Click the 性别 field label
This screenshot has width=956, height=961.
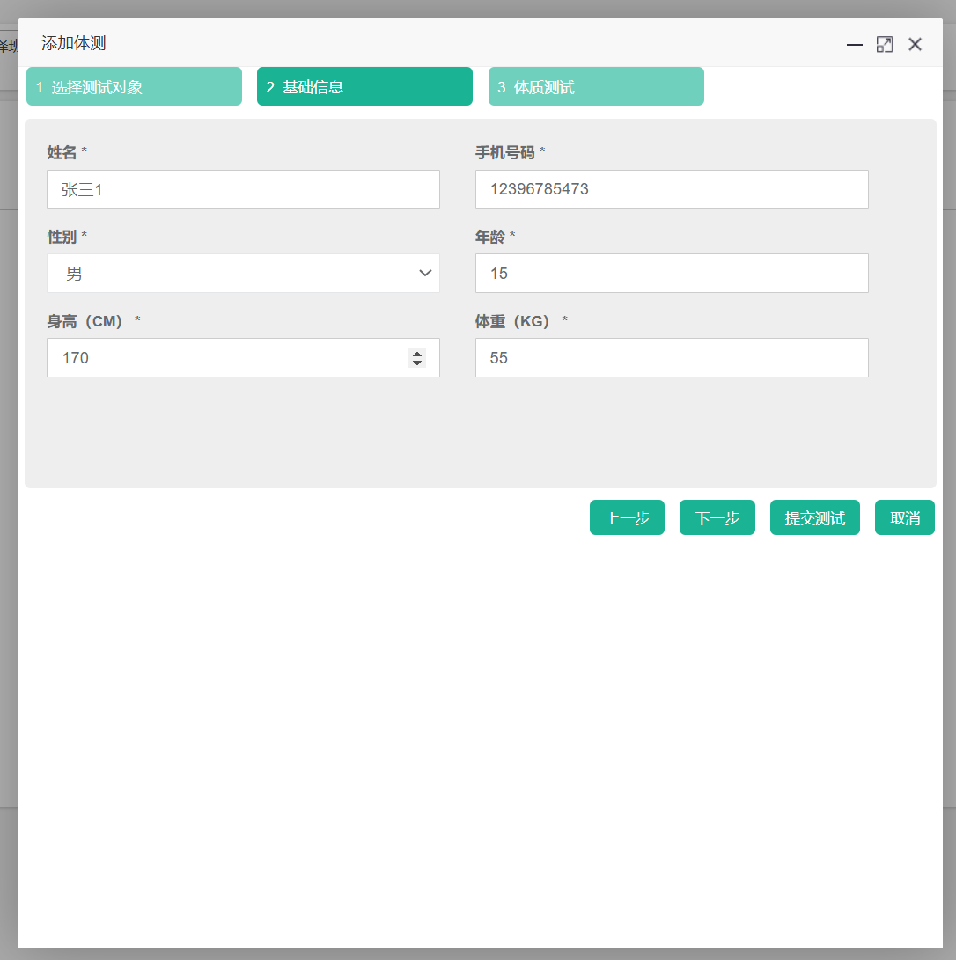(x=62, y=236)
